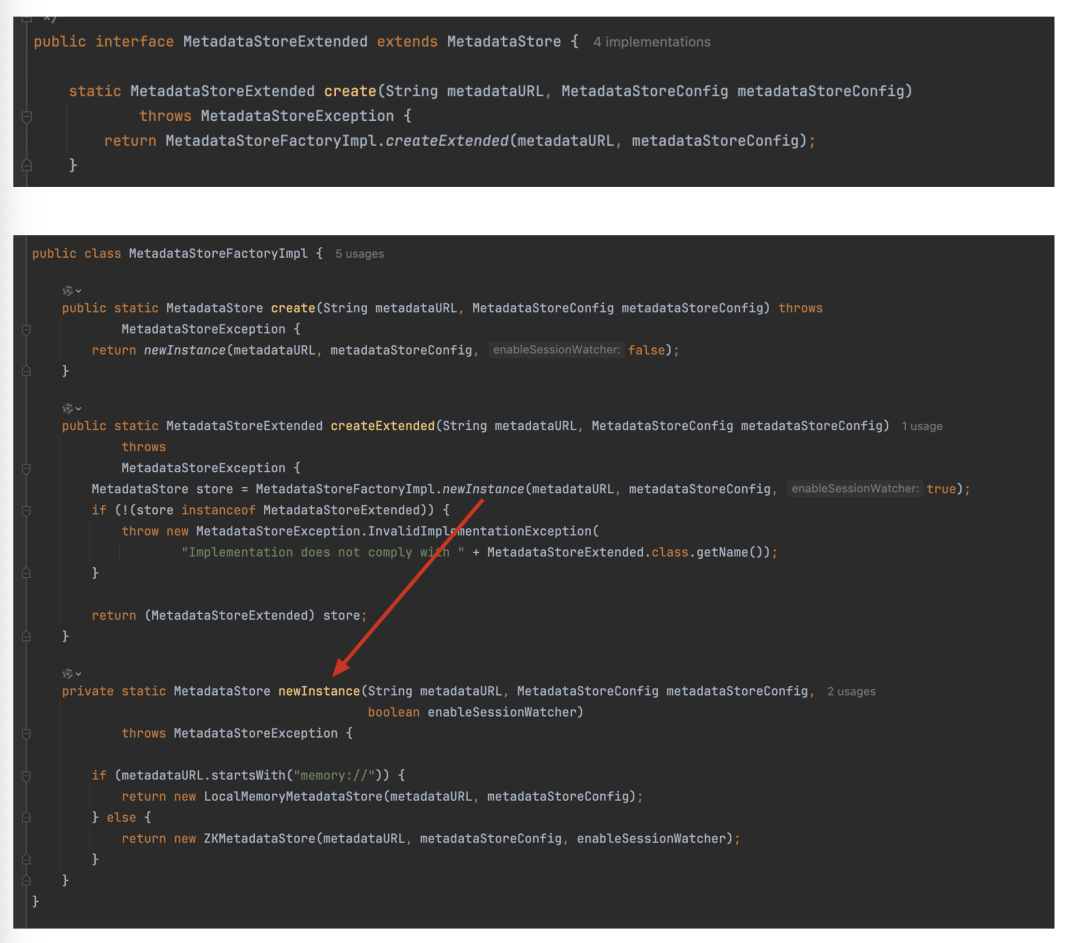The image size is (1080, 943).
Task: Click 'enableSessionWatcher:' hint before true
Action: coord(855,489)
